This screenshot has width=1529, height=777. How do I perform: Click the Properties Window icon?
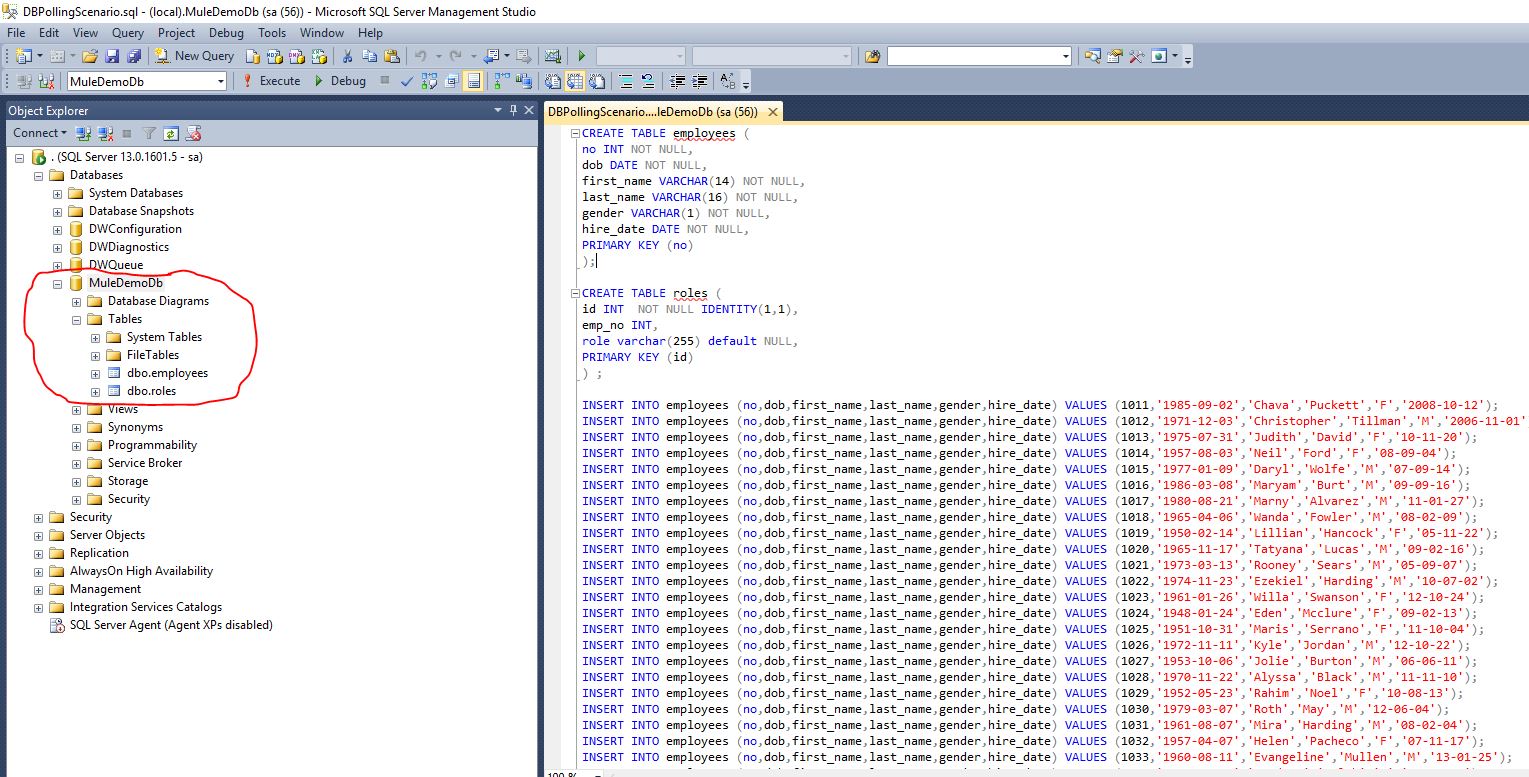coord(1115,56)
